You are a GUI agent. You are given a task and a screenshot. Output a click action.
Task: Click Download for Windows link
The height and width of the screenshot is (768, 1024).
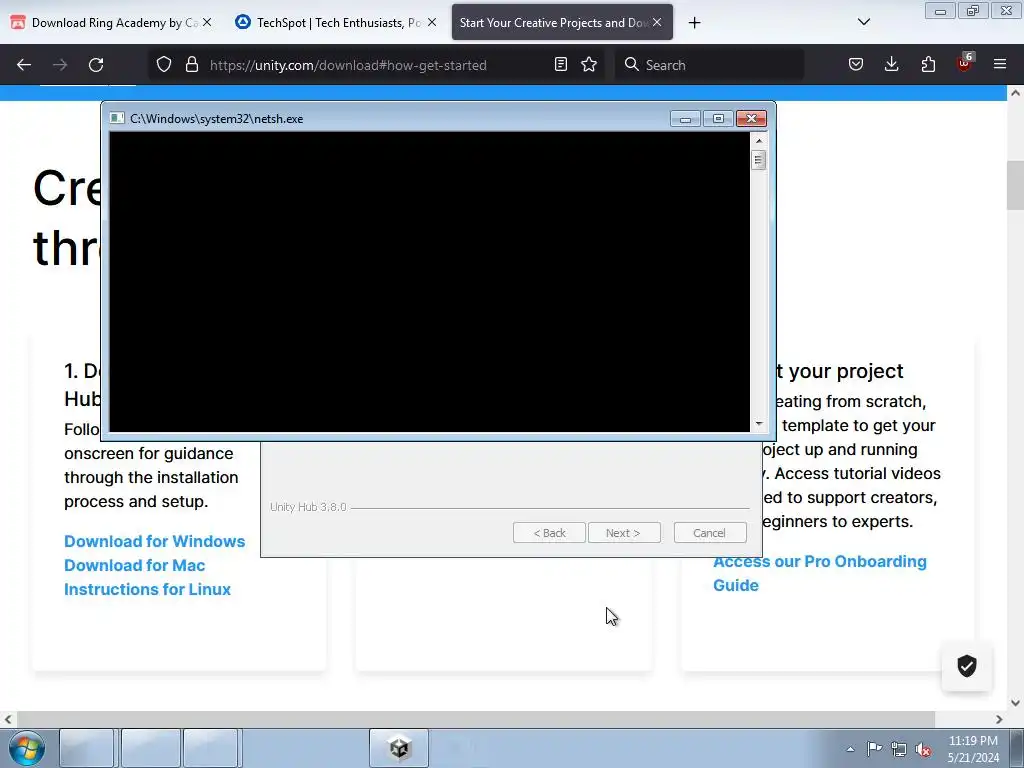point(155,541)
